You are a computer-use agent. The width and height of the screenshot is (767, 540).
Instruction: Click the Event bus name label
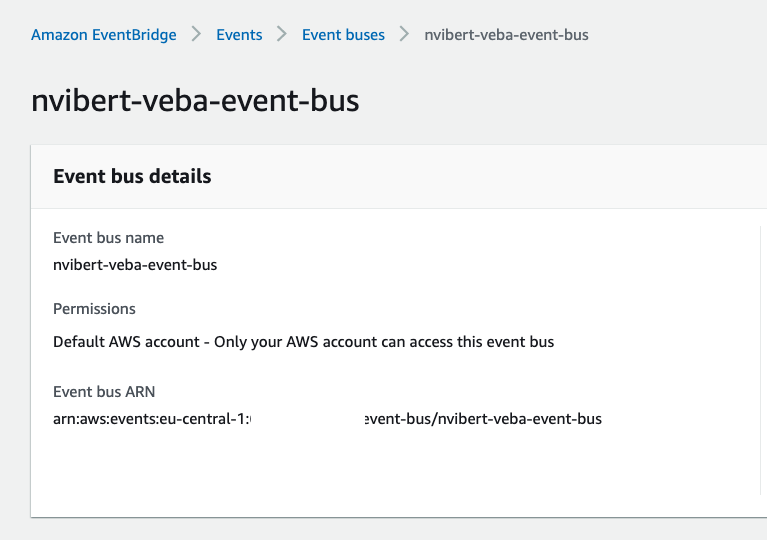[108, 238]
